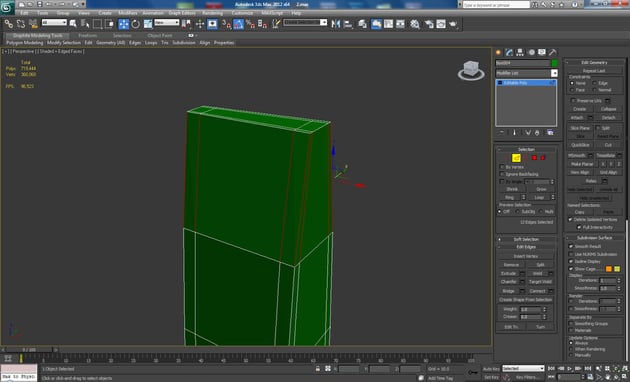
Task: Toggle the Angle Snap icon
Action: [238, 24]
